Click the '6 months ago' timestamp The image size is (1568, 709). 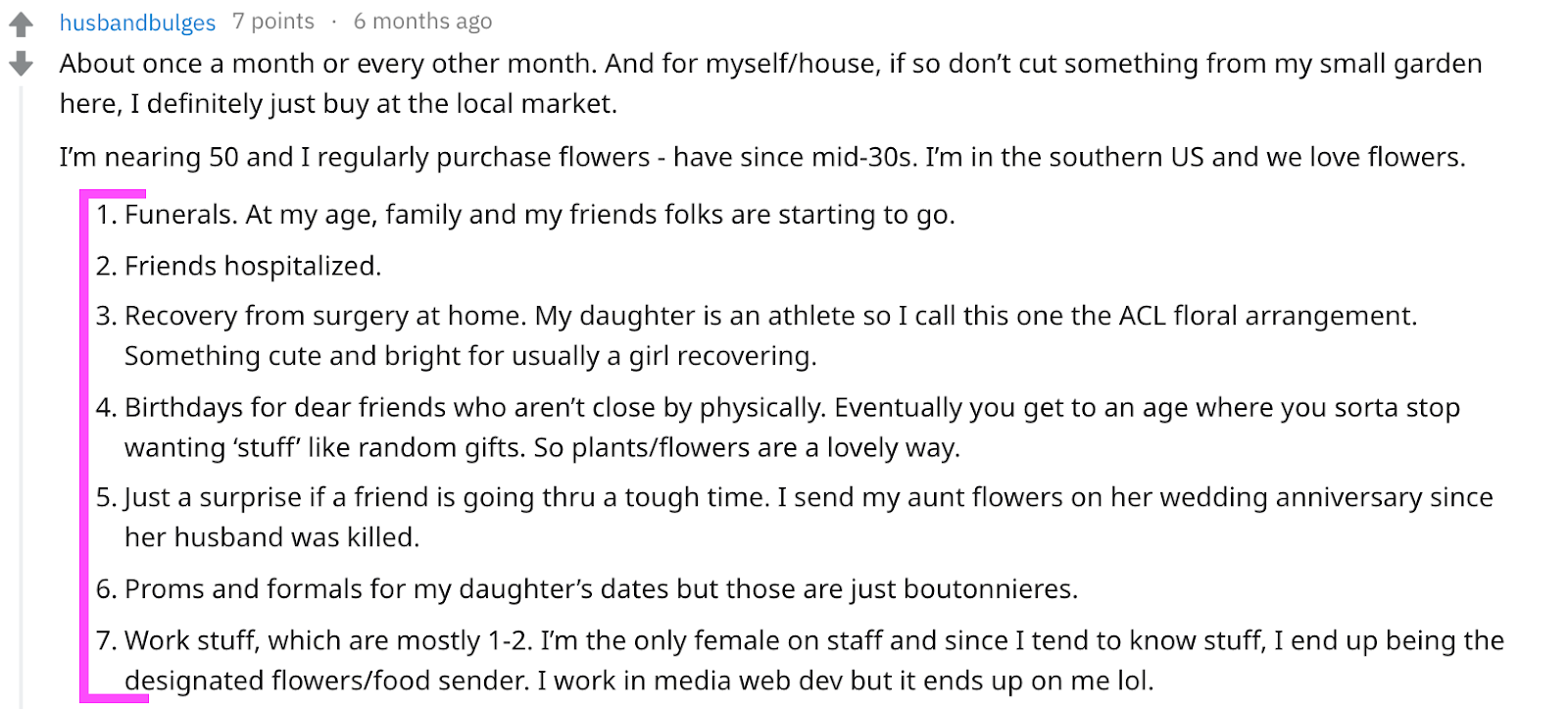(422, 22)
